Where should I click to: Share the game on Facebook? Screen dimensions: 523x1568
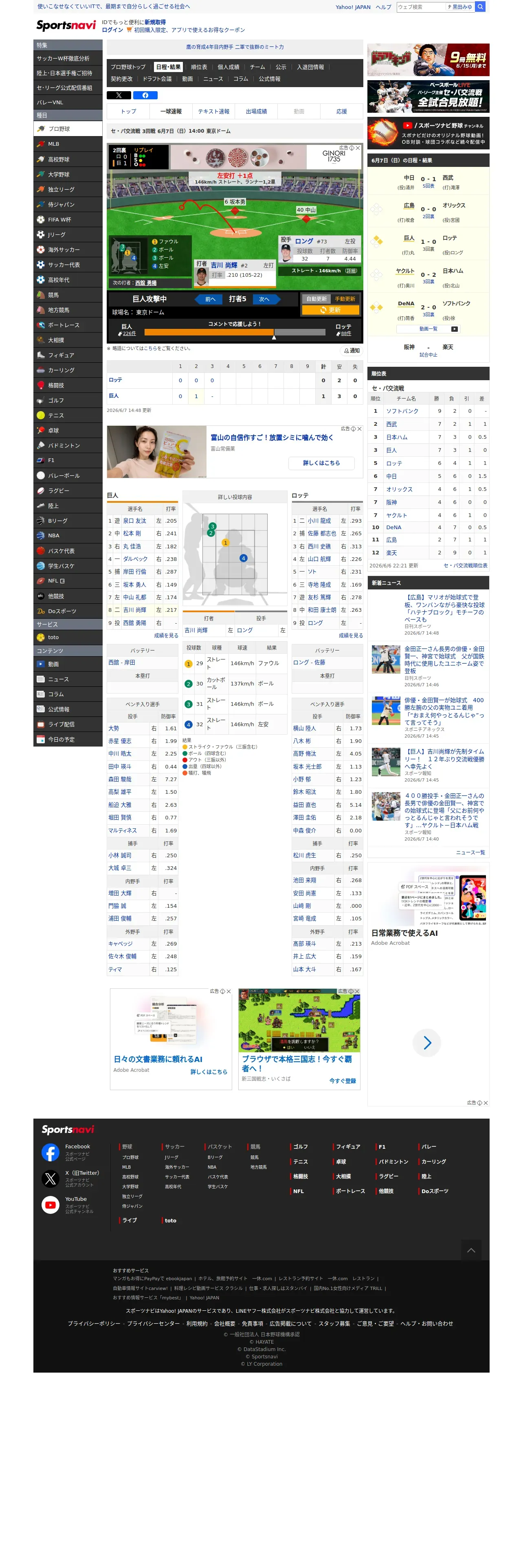(x=145, y=95)
